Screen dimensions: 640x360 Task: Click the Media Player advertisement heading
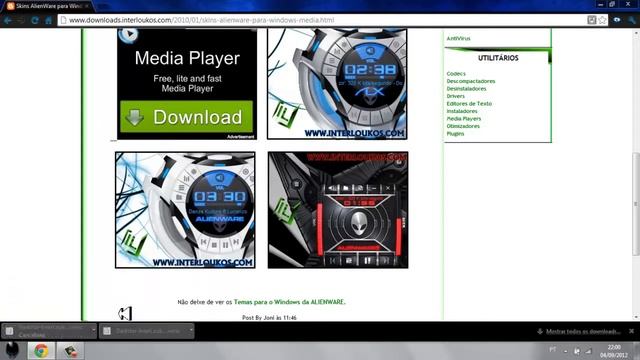(187, 58)
